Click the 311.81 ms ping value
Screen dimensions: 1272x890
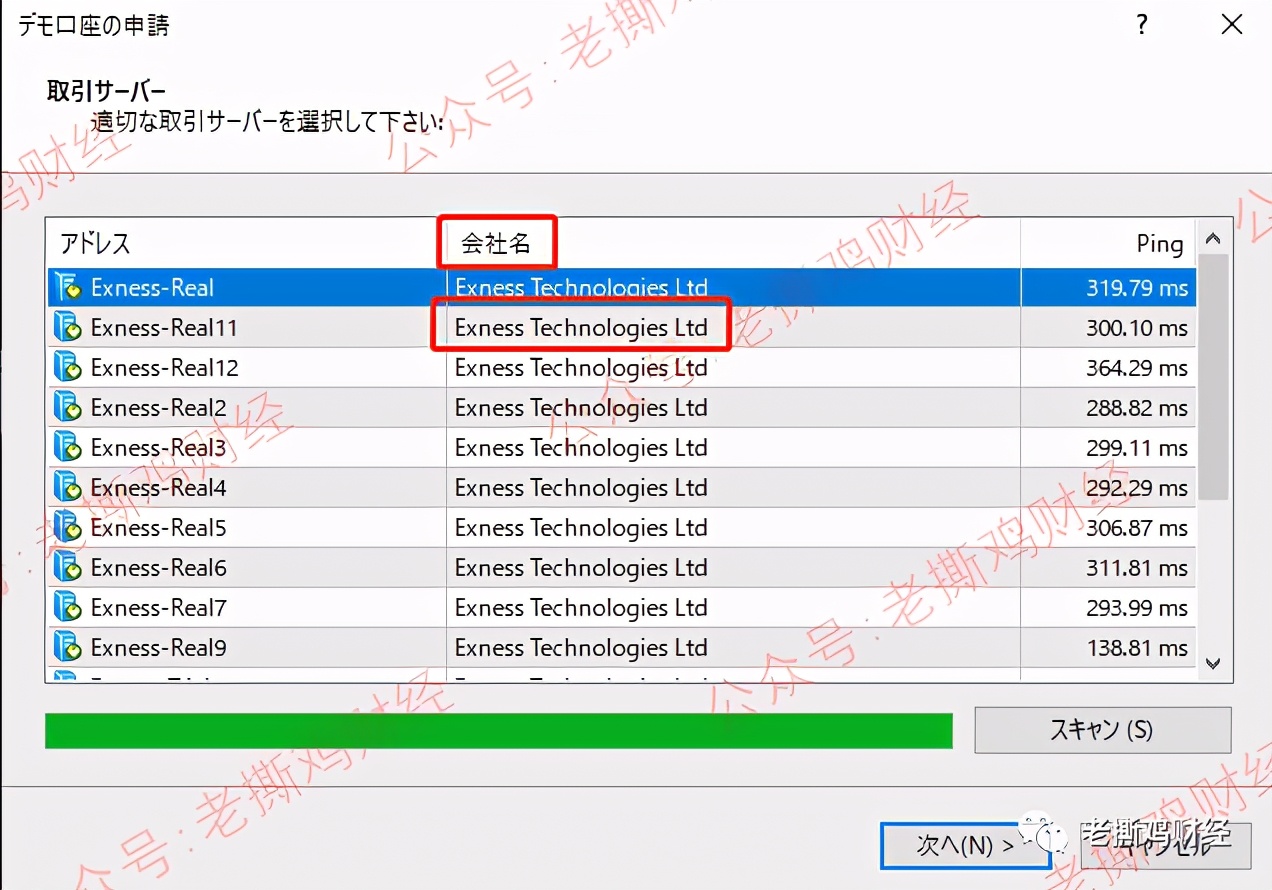click(x=1138, y=568)
